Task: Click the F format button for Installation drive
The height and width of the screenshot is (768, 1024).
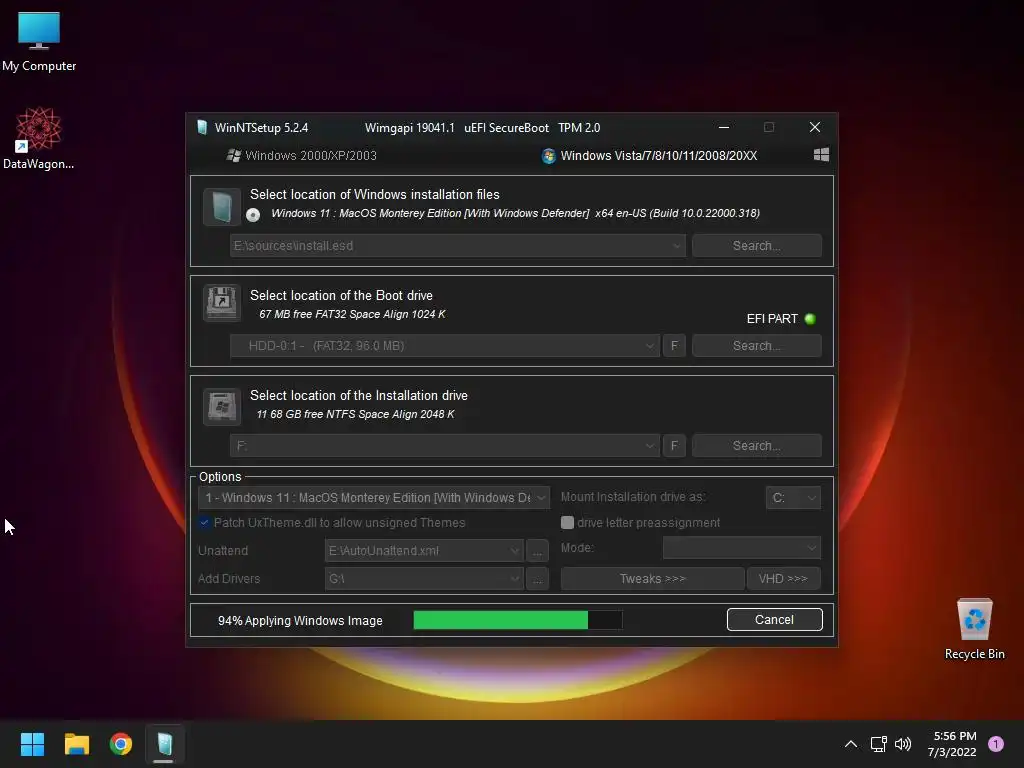Action: pyautogui.click(x=674, y=445)
